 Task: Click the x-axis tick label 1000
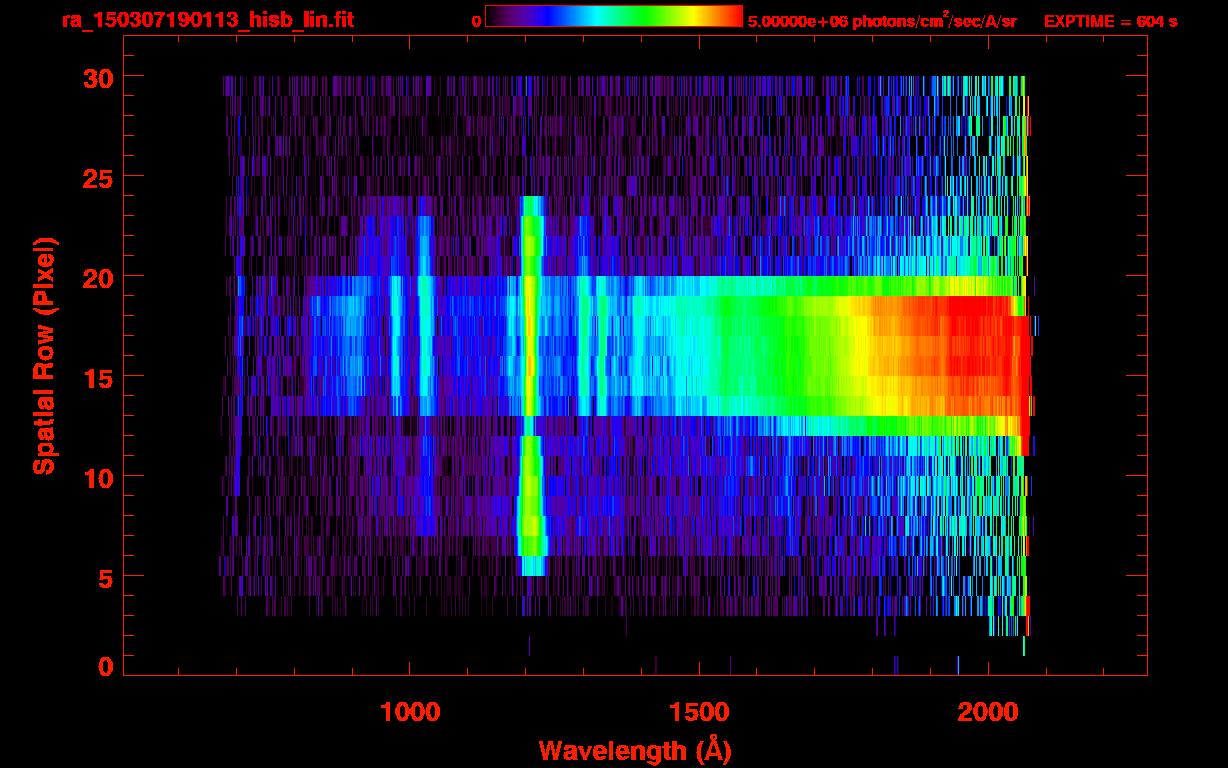(x=410, y=713)
